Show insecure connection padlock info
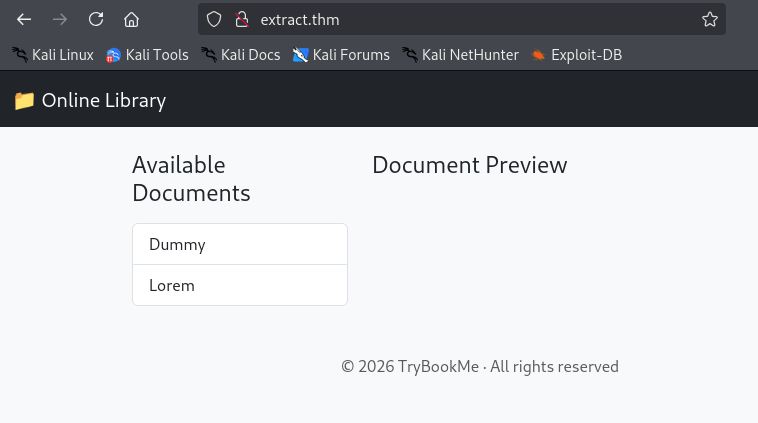The width and height of the screenshot is (758, 423). pos(242,19)
